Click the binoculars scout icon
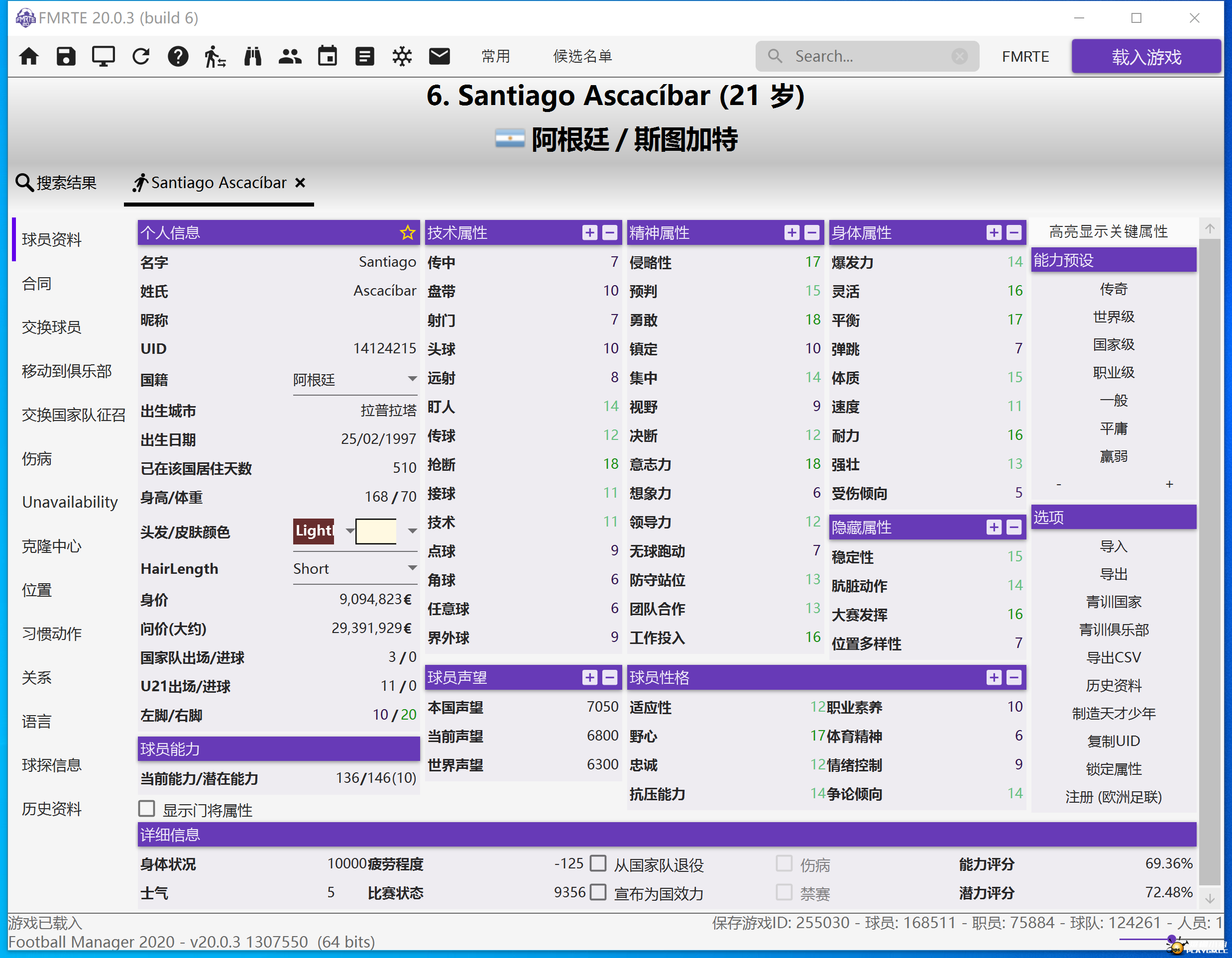Viewport: 1232px width, 958px height. (252, 56)
